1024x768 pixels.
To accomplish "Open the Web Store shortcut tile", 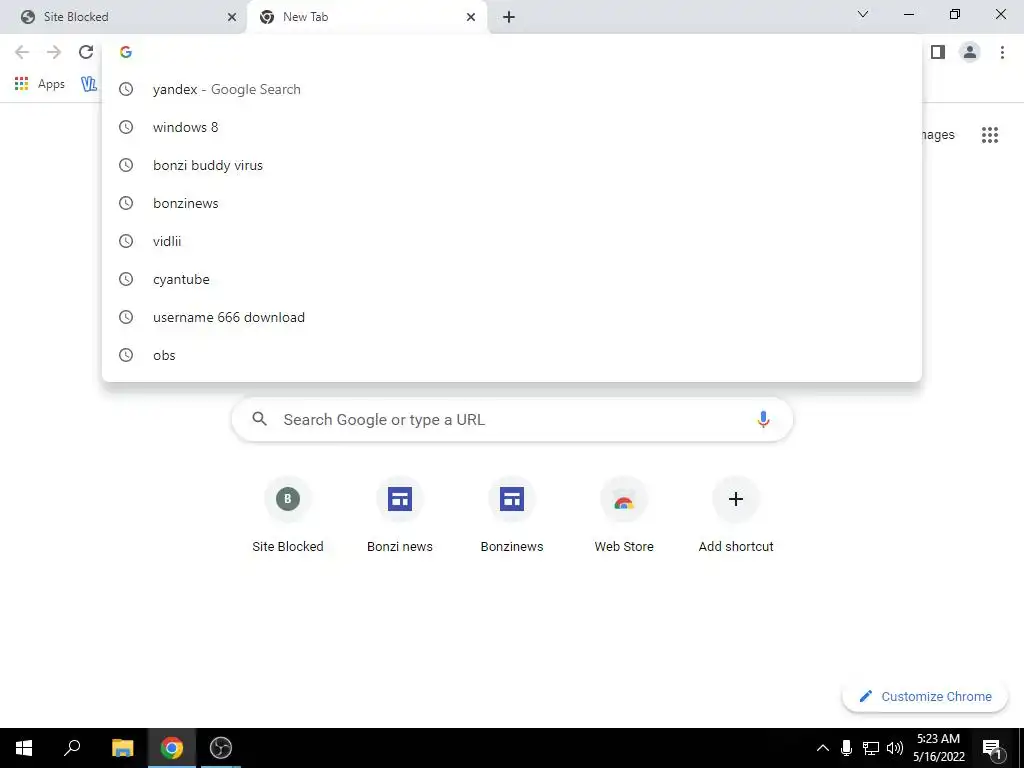I will click(x=624, y=515).
